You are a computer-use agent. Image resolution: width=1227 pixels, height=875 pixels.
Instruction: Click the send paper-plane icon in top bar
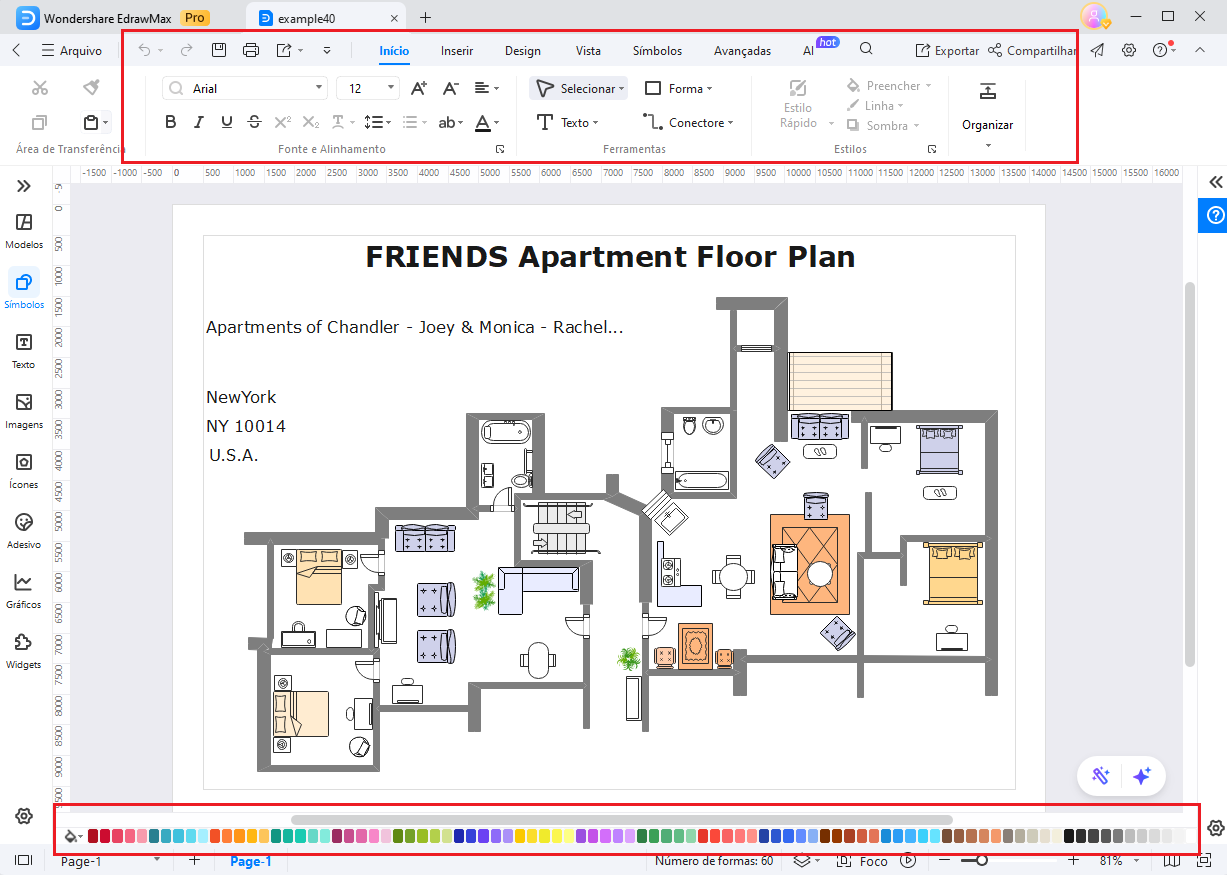[1098, 50]
